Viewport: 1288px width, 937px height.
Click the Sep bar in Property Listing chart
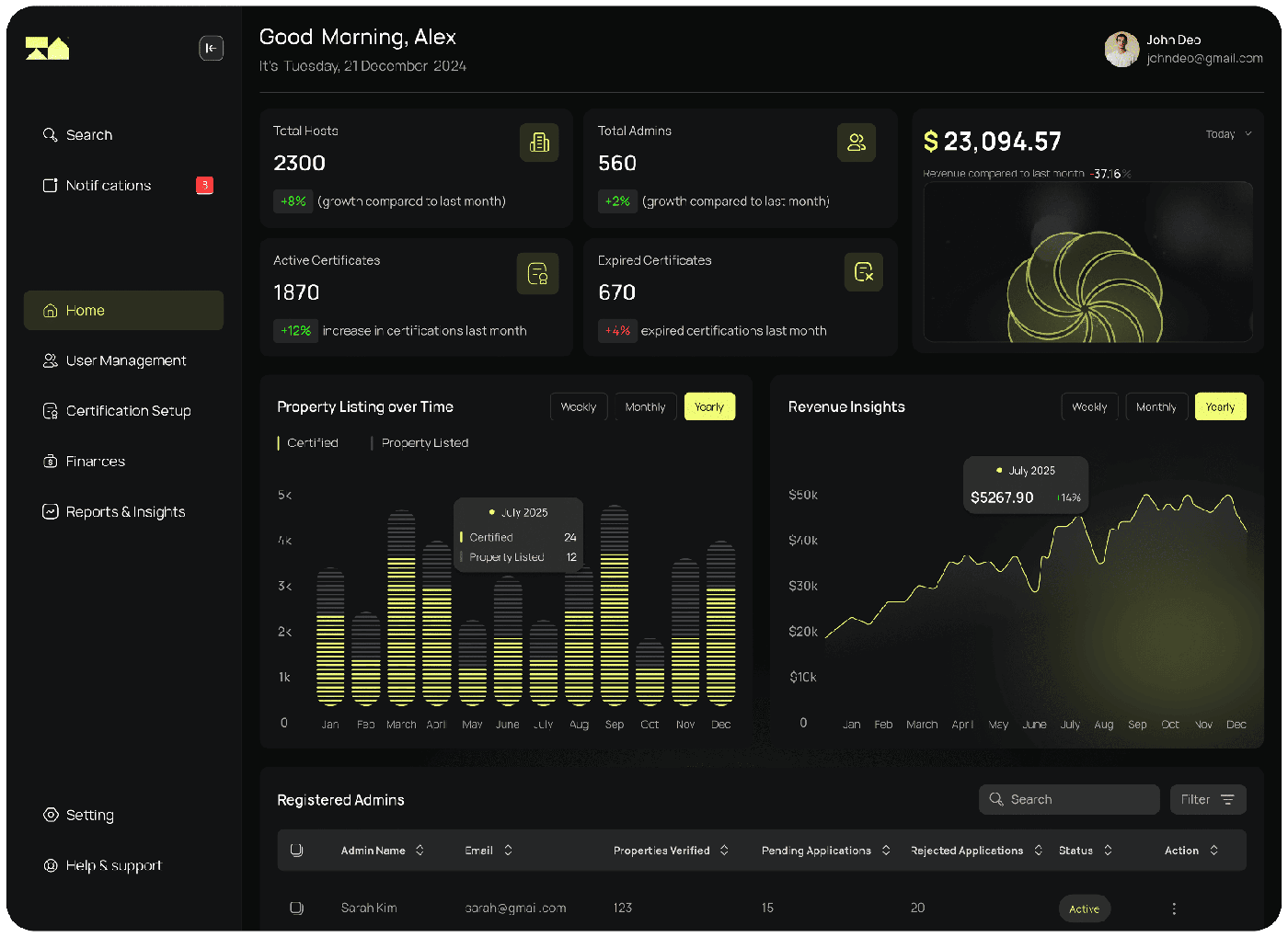point(615,606)
